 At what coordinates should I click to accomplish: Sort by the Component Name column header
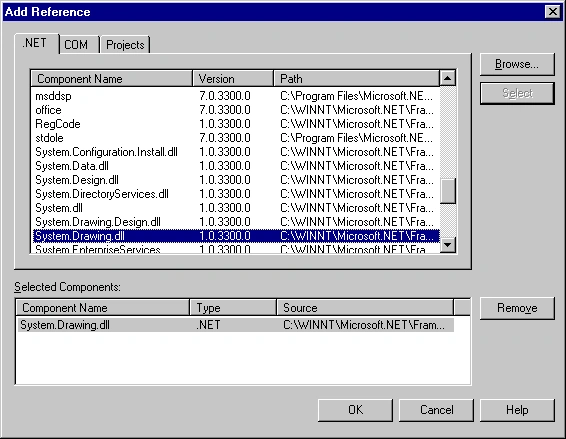[112, 78]
